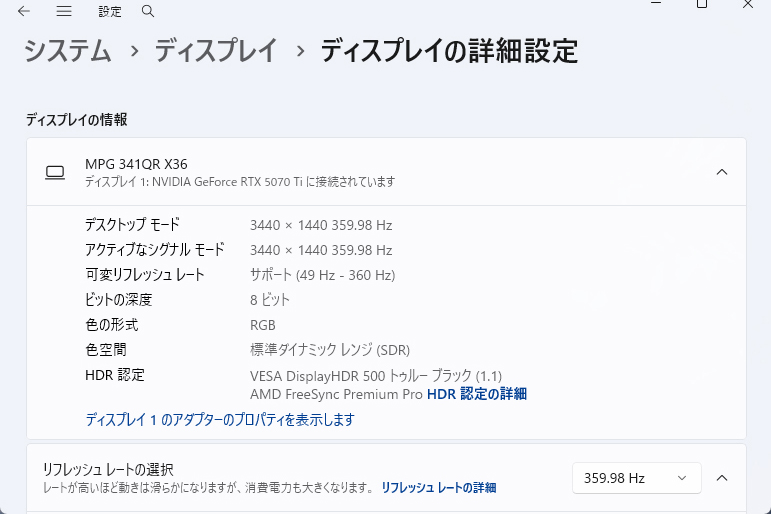The image size is (771, 514).
Task: Navigate to システム in the breadcrumb
Action: (68, 51)
